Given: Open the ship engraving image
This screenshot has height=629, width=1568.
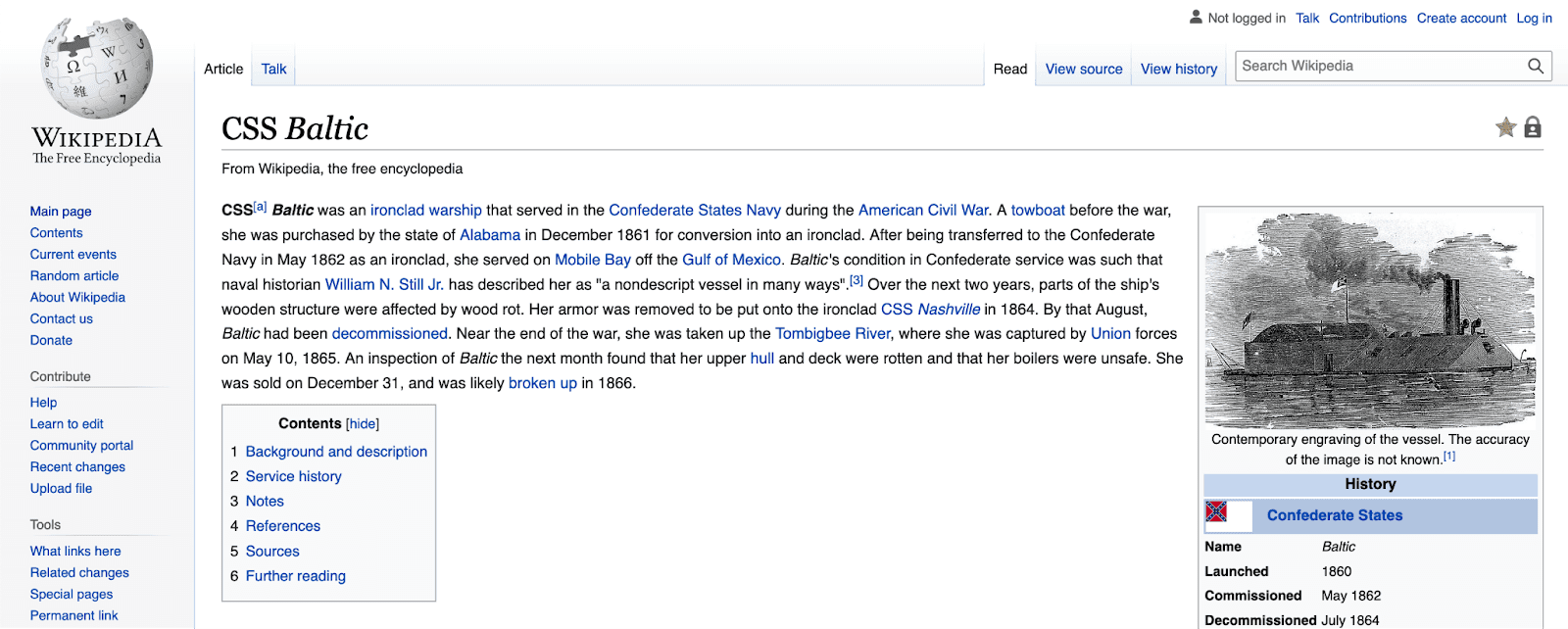Looking at the screenshot, I should [1370, 321].
